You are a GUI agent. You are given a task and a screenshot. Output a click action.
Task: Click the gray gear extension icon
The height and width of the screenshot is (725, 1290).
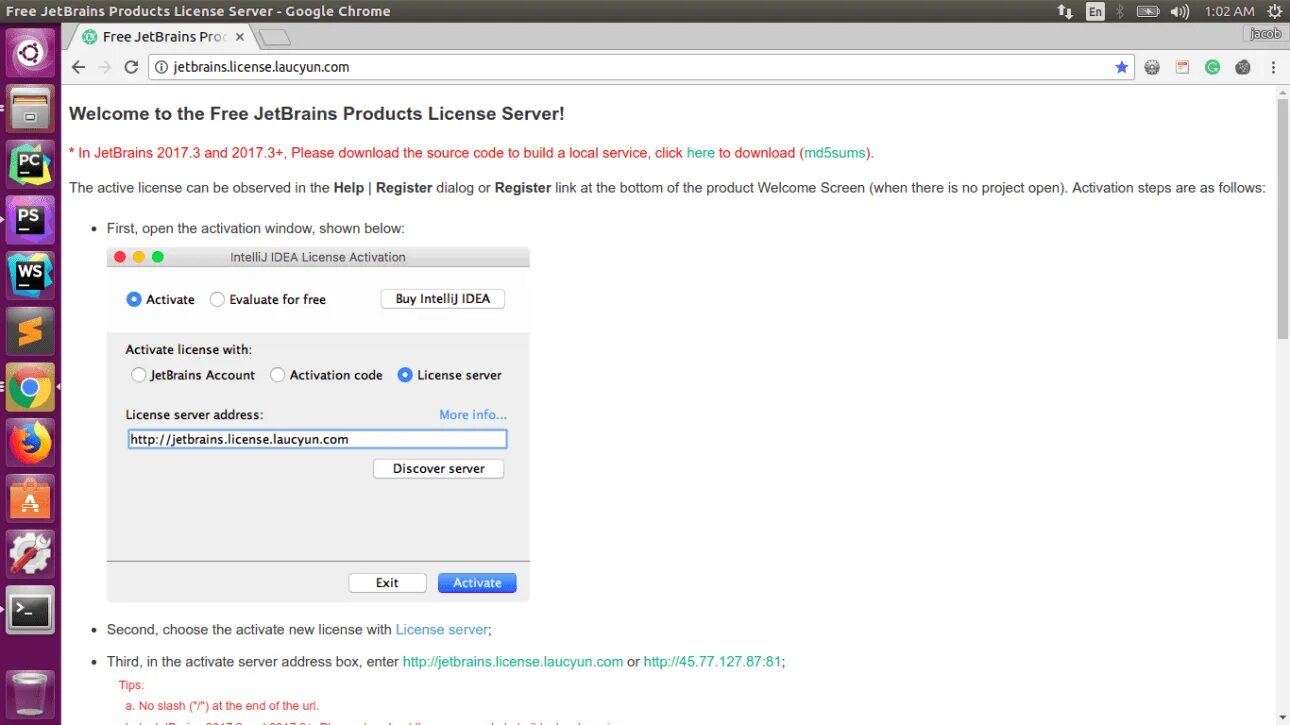tap(1152, 67)
